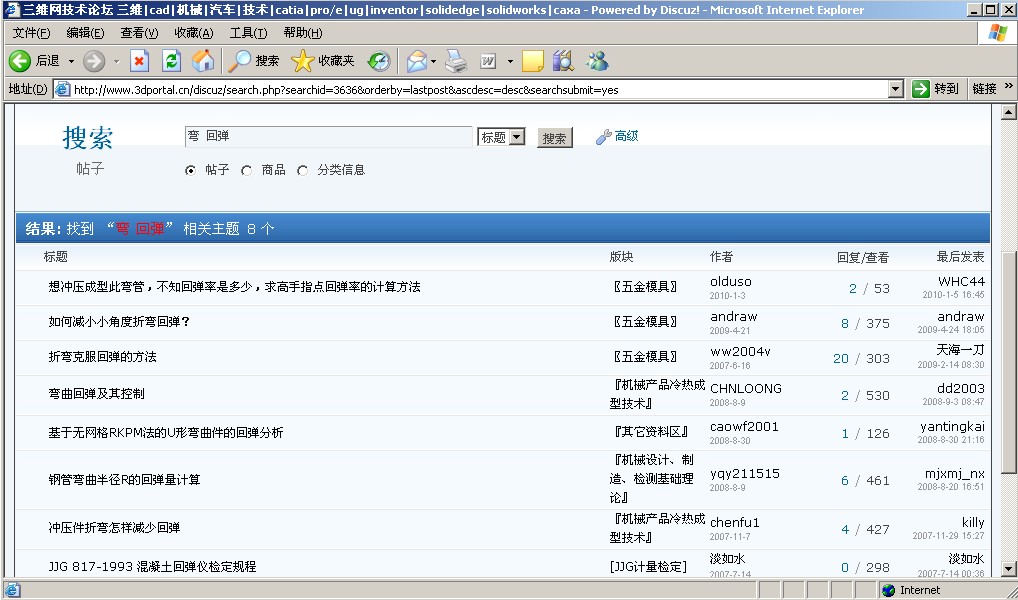This screenshot has width=1018, height=600.
Task: Open the Mail icon dropdown arrow
Action: coord(433,62)
